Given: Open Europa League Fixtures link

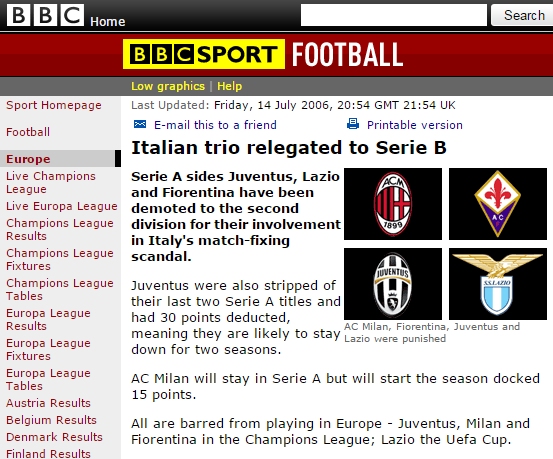Looking at the screenshot, I should [48, 349].
